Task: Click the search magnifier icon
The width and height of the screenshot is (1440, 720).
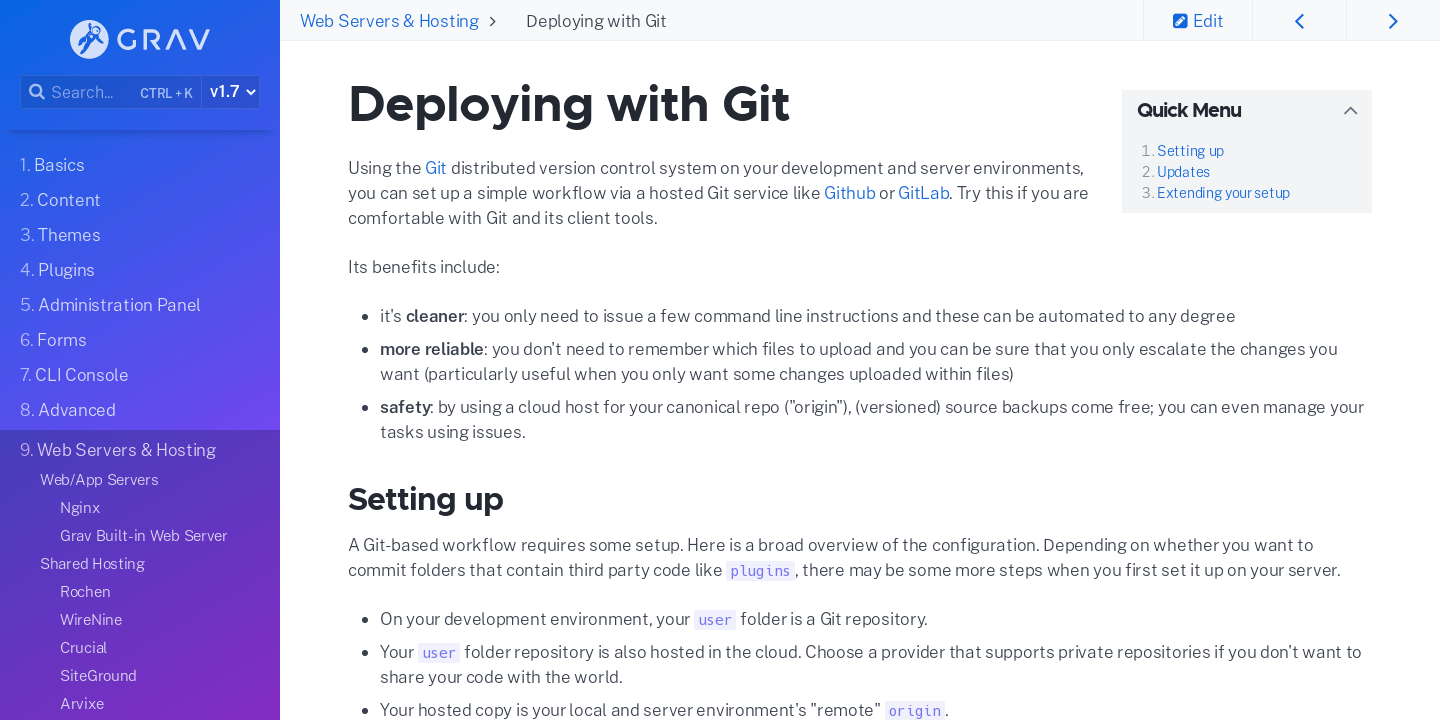Action: tap(37, 91)
